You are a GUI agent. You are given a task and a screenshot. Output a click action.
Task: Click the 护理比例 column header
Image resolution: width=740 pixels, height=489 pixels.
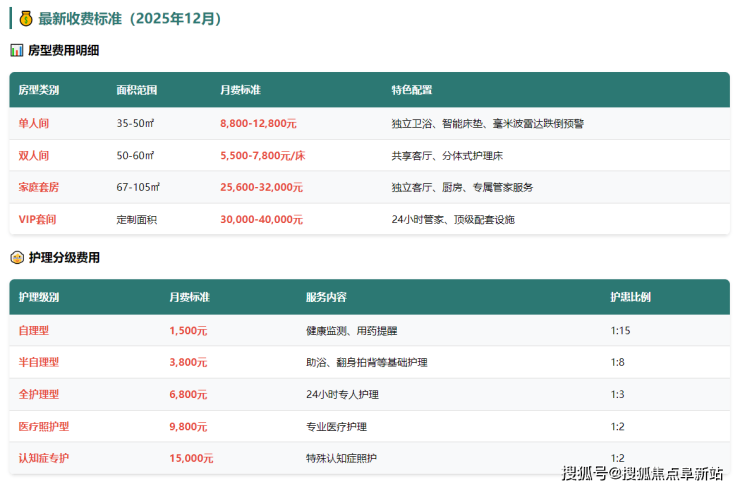pos(631,298)
